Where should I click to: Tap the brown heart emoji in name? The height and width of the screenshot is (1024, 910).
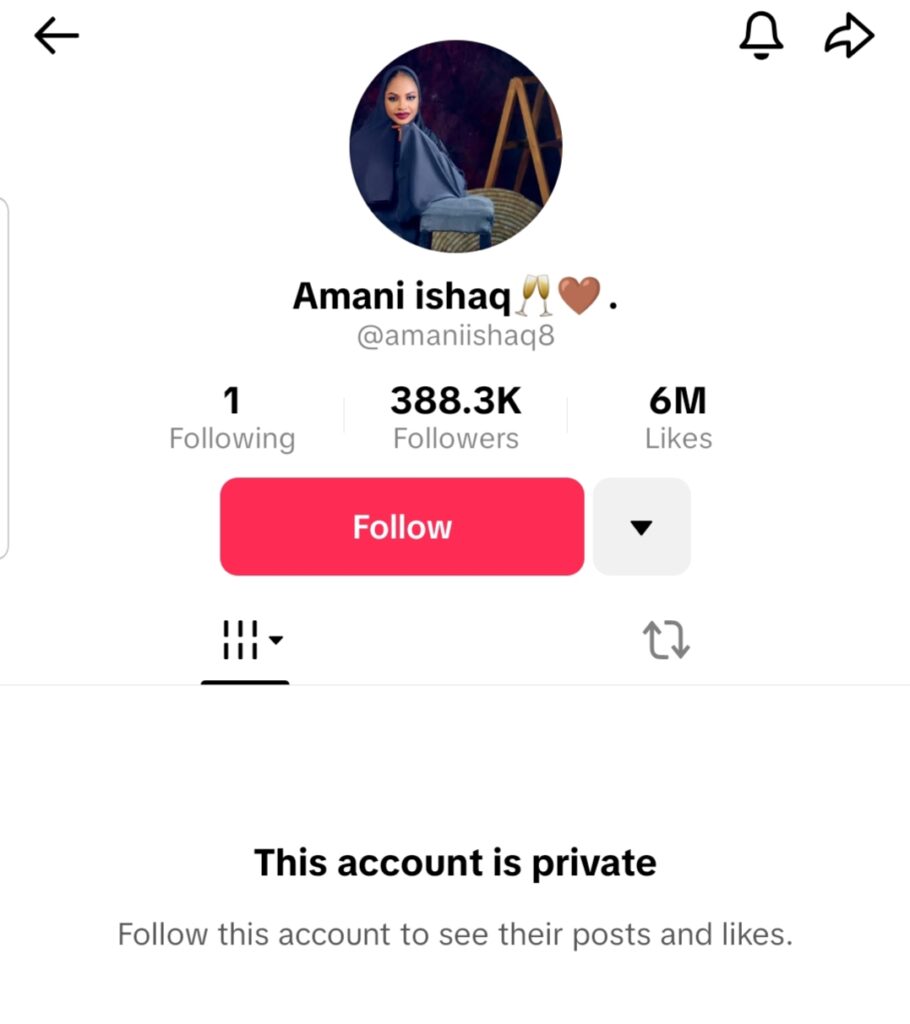(578, 296)
